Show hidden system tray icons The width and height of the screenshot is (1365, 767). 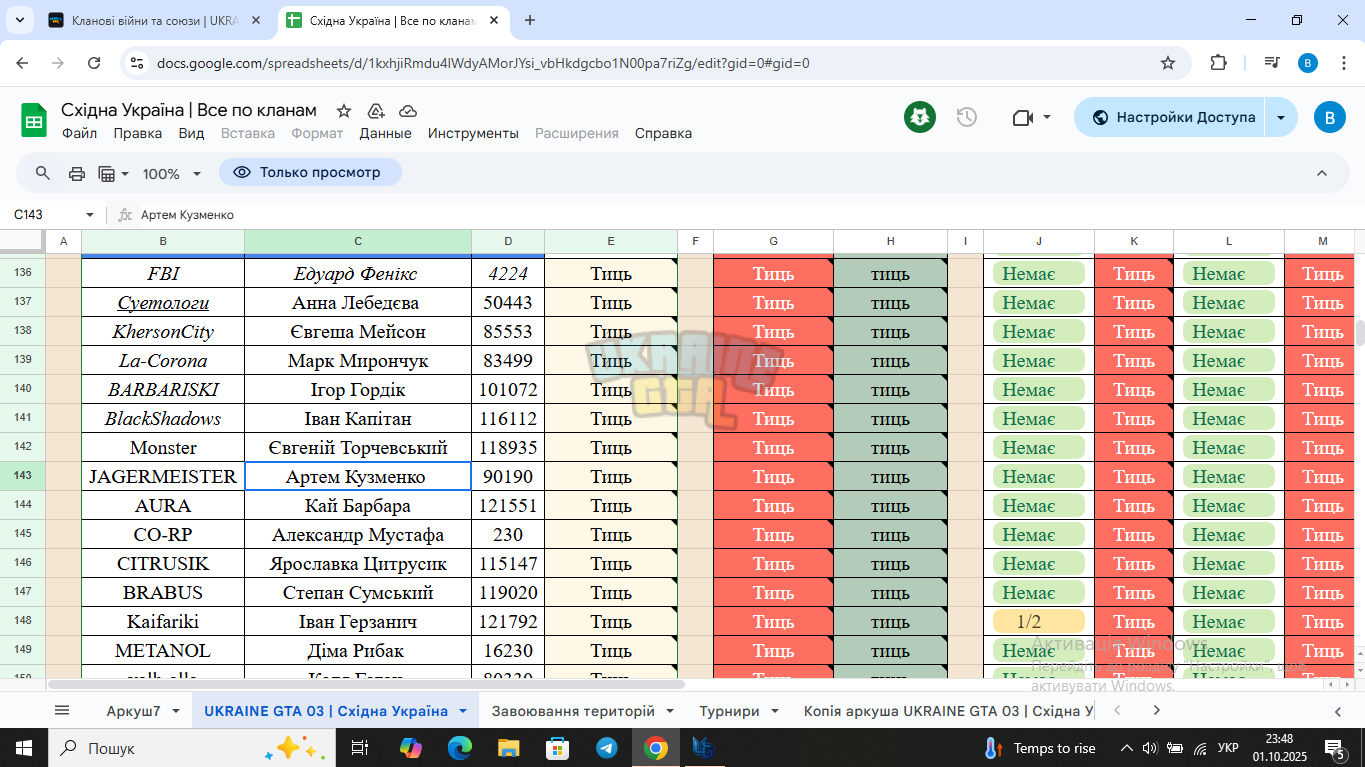coord(1127,748)
